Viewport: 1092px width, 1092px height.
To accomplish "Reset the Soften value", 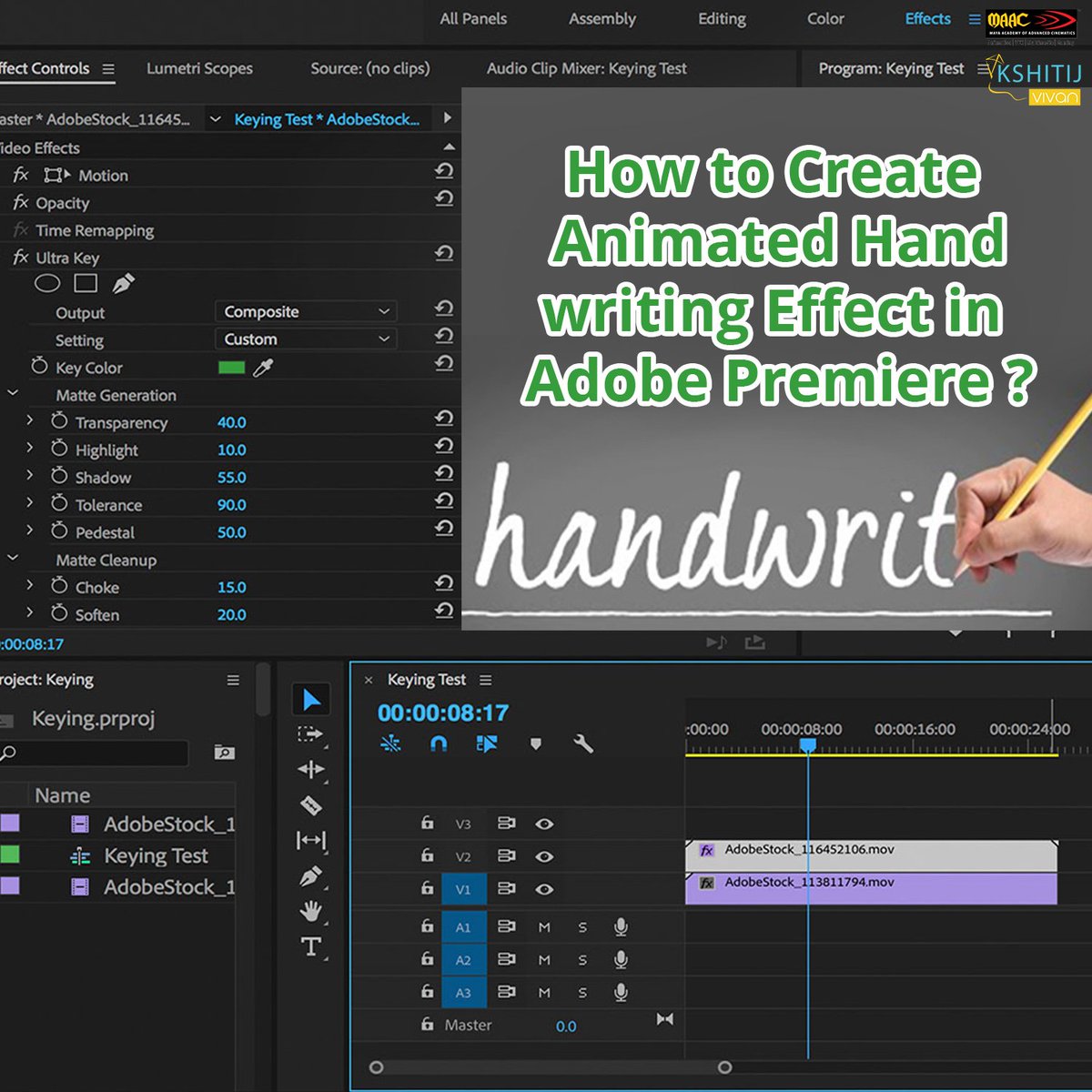I will click(x=444, y=611).
